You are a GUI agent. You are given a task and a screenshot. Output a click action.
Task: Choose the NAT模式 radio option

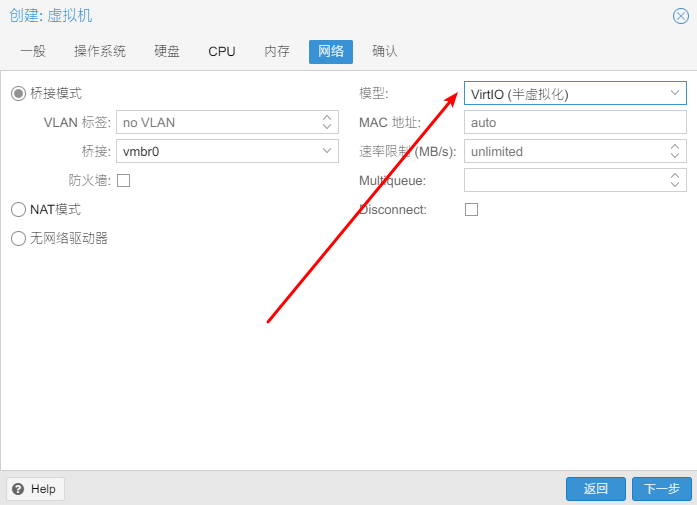click(x=18, y=209)
